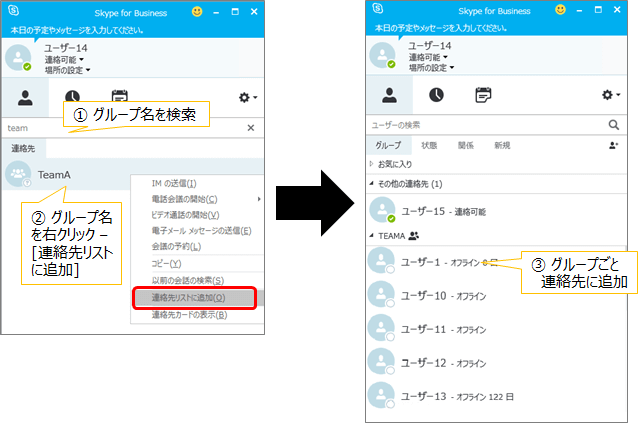Viewport: 638px width, 423px height.
Task: Collapse the TEAMA group
Action: click(x=371, y=235)
